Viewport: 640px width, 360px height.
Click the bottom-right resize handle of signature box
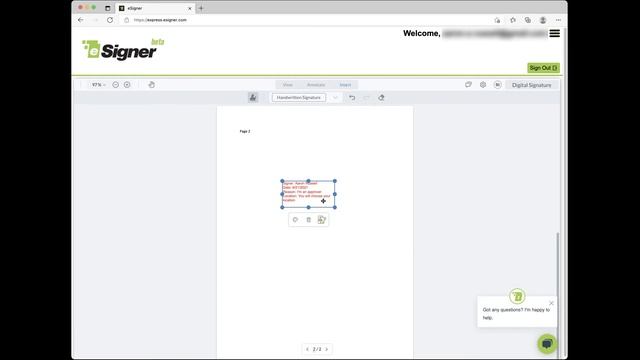[335, 207]
